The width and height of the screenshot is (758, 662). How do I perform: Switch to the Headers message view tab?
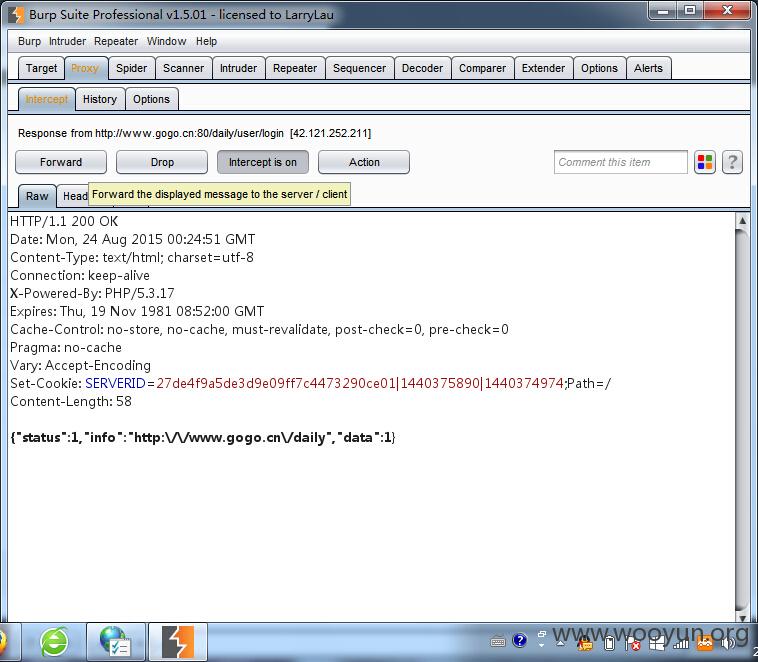click(73, 196)
